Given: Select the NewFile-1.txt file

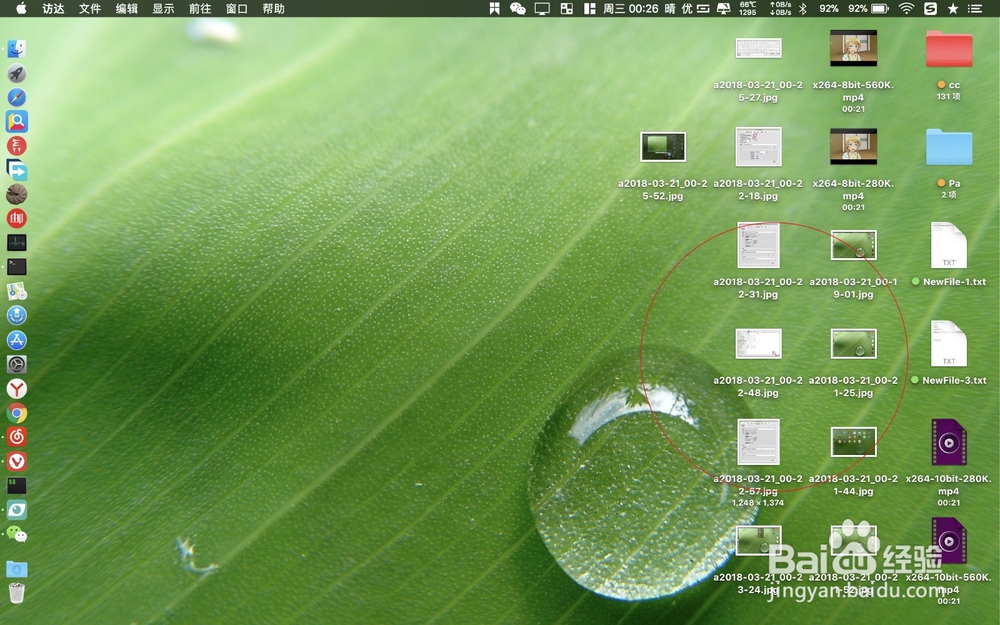Looking at the screenshot, I should click(x=949, y=245).
